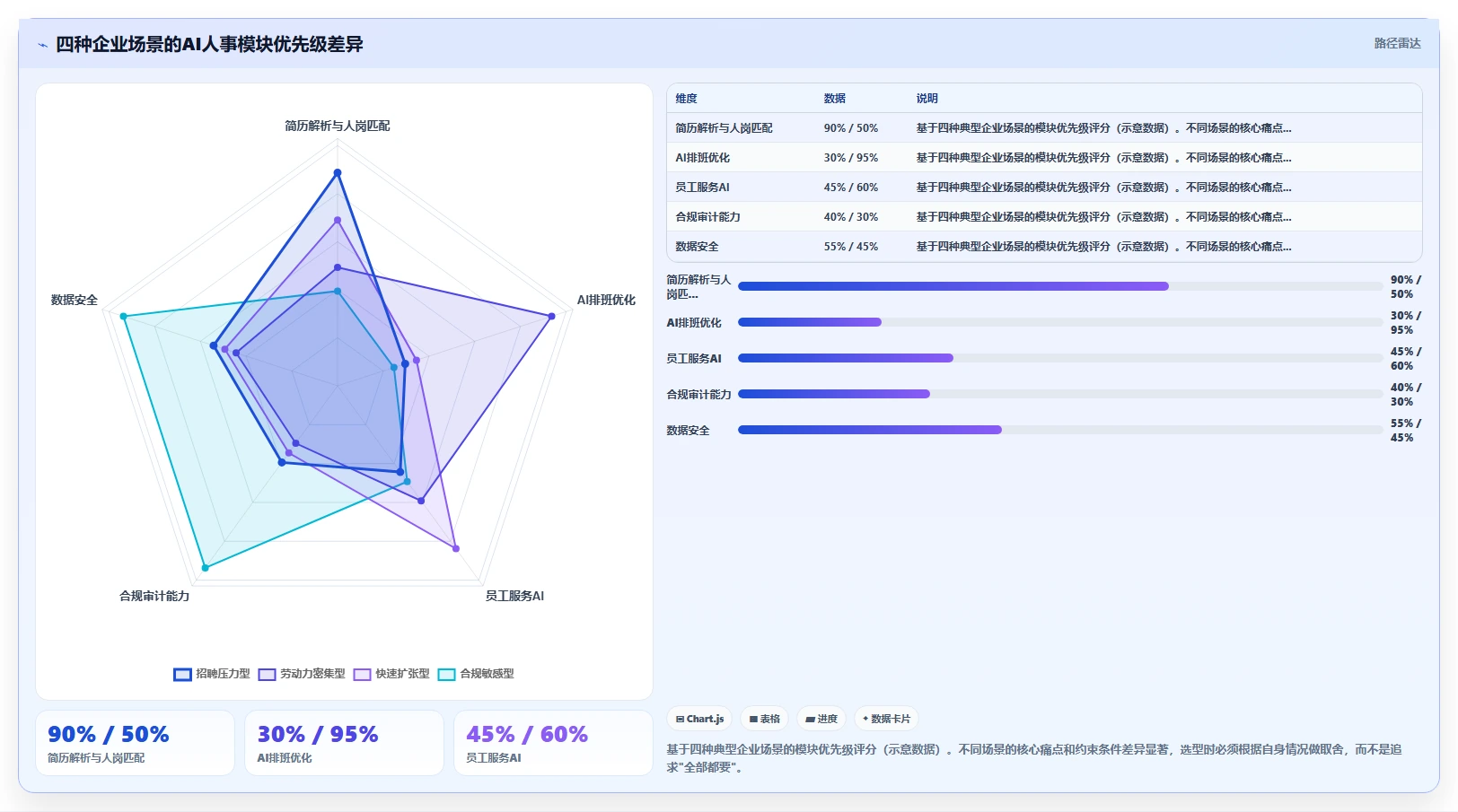Click the 维度 column header

coord(686,99)
